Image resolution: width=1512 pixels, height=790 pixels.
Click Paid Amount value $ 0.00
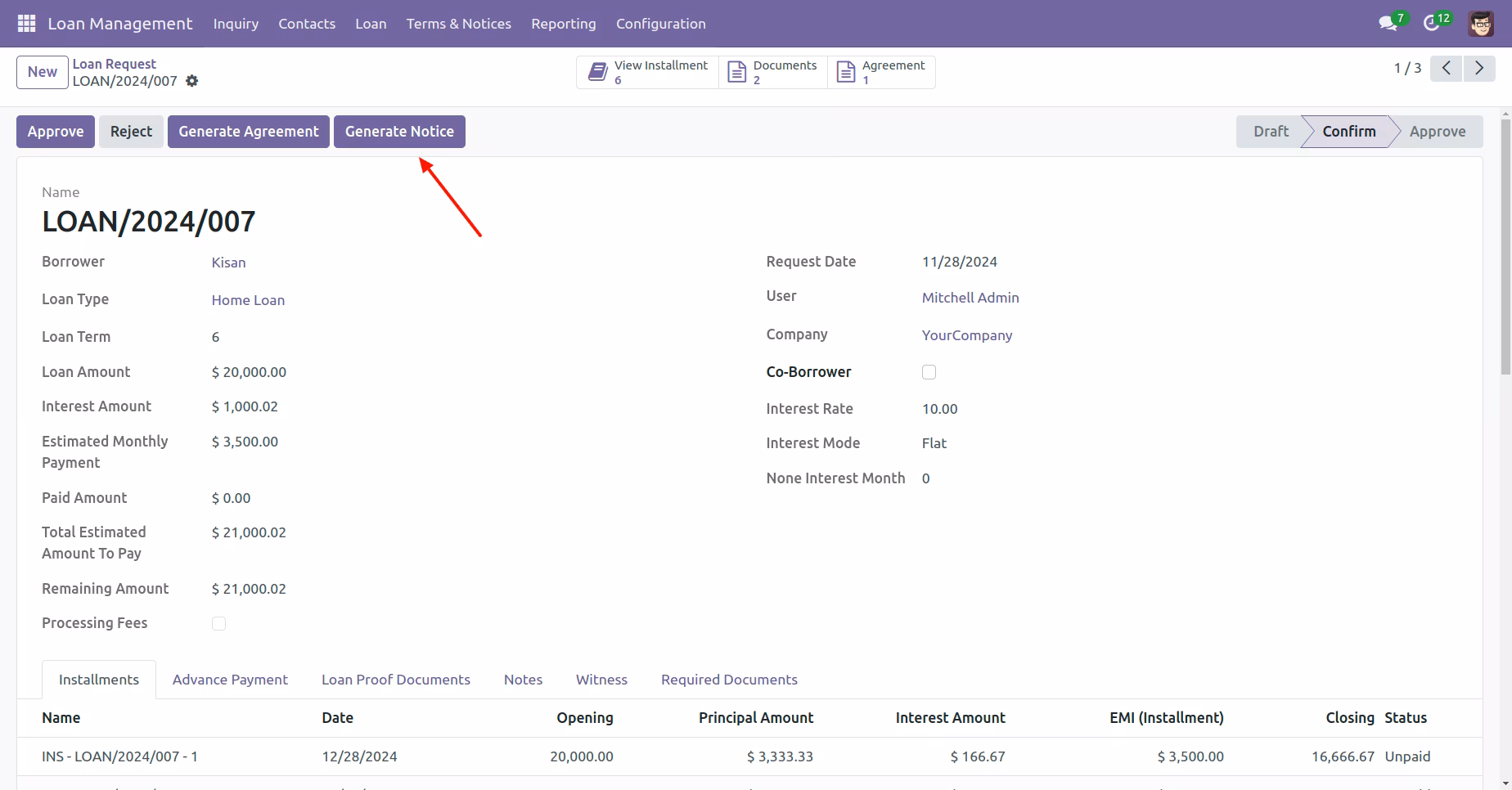coord(232,498)
